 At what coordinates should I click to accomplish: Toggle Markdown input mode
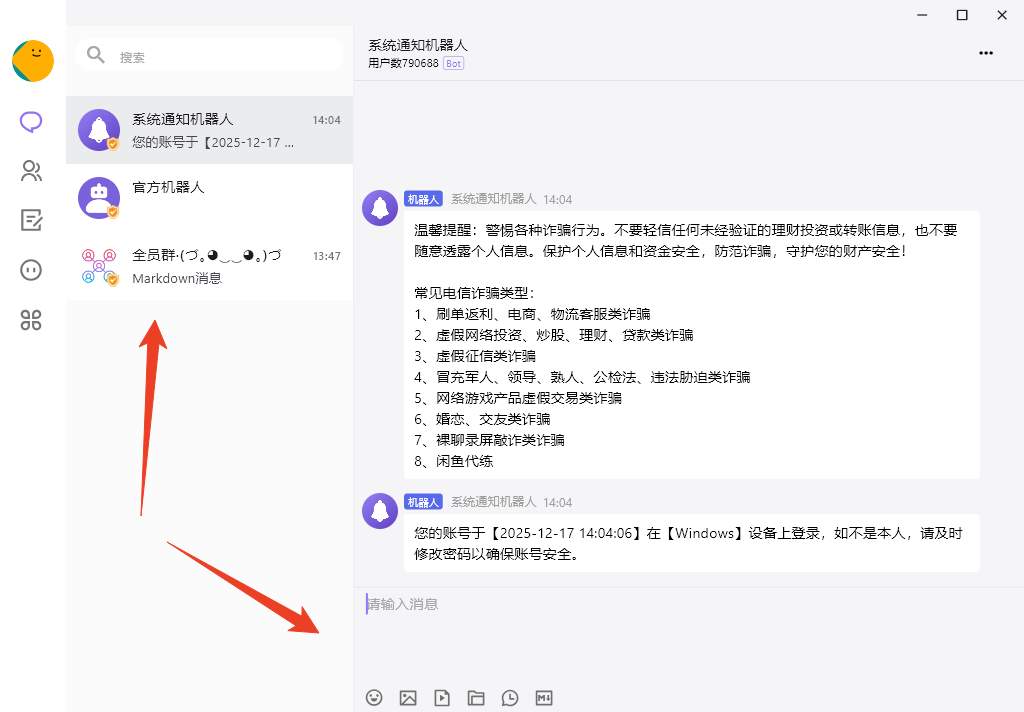point(544,697)
